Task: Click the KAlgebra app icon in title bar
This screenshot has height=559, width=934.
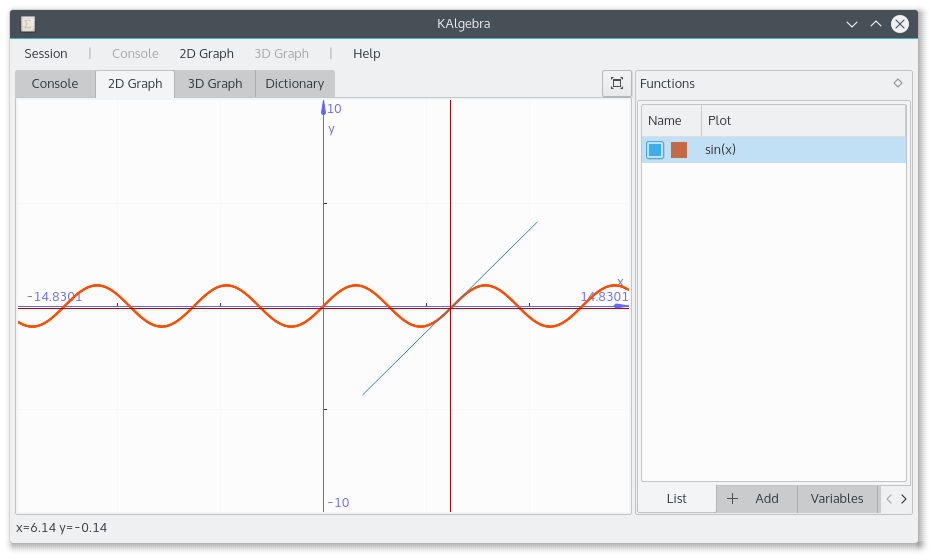Action: click(x=28, y=24)
